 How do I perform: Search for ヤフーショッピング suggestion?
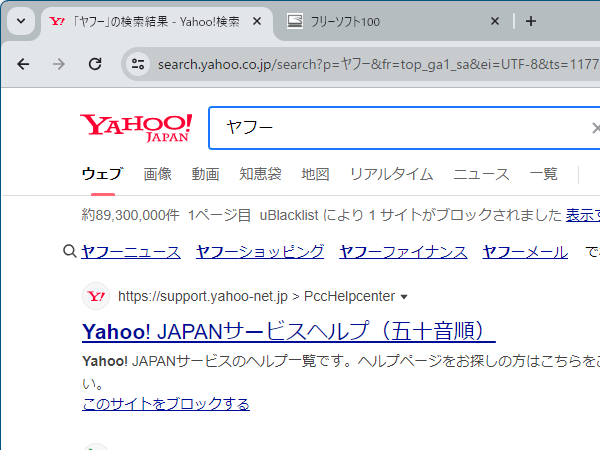pyautogui.click(x=260, y=252)
